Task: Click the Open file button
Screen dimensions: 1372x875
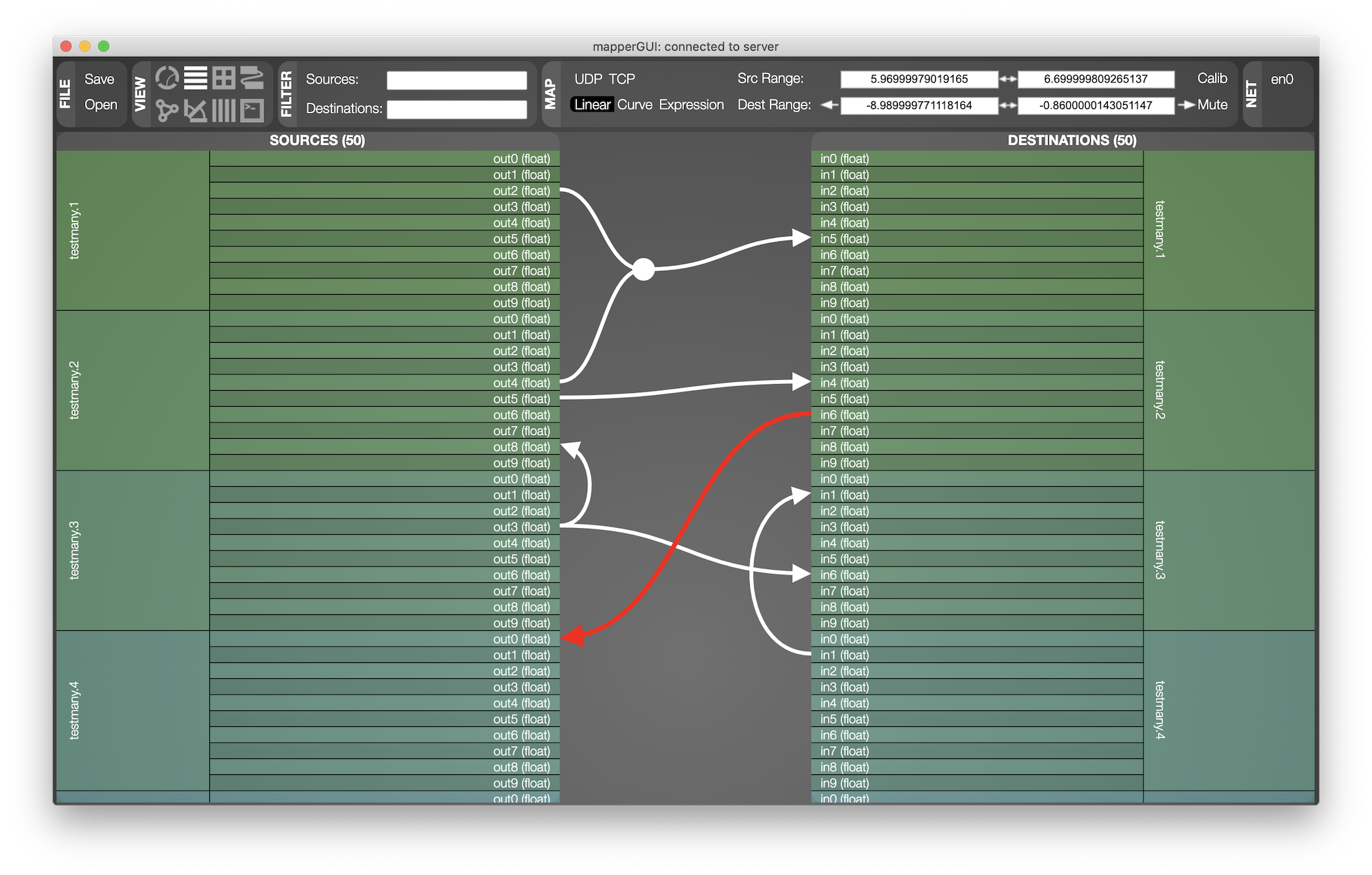Action: coord(100,105)
